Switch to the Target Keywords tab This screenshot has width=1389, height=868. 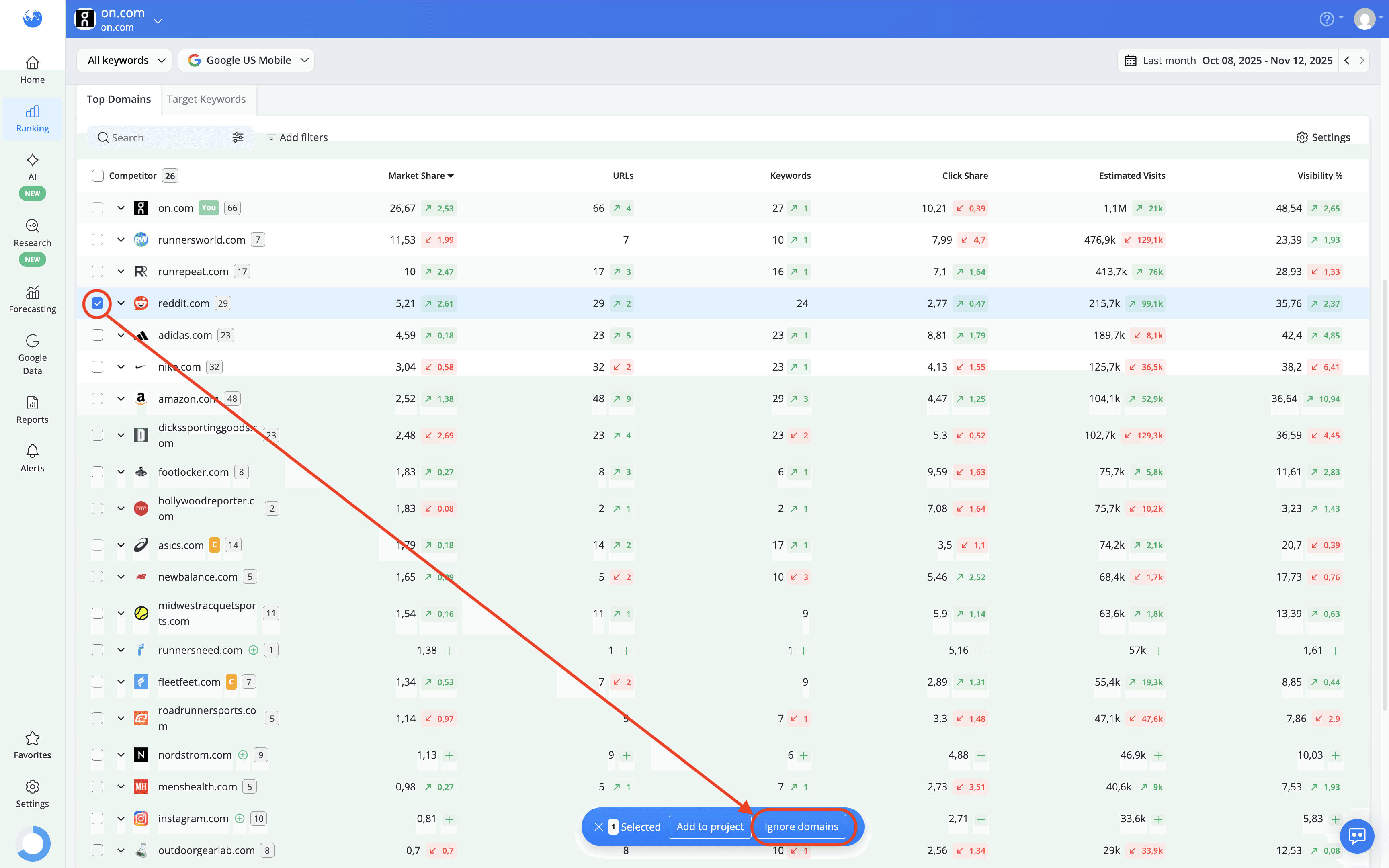pos(206,99)
